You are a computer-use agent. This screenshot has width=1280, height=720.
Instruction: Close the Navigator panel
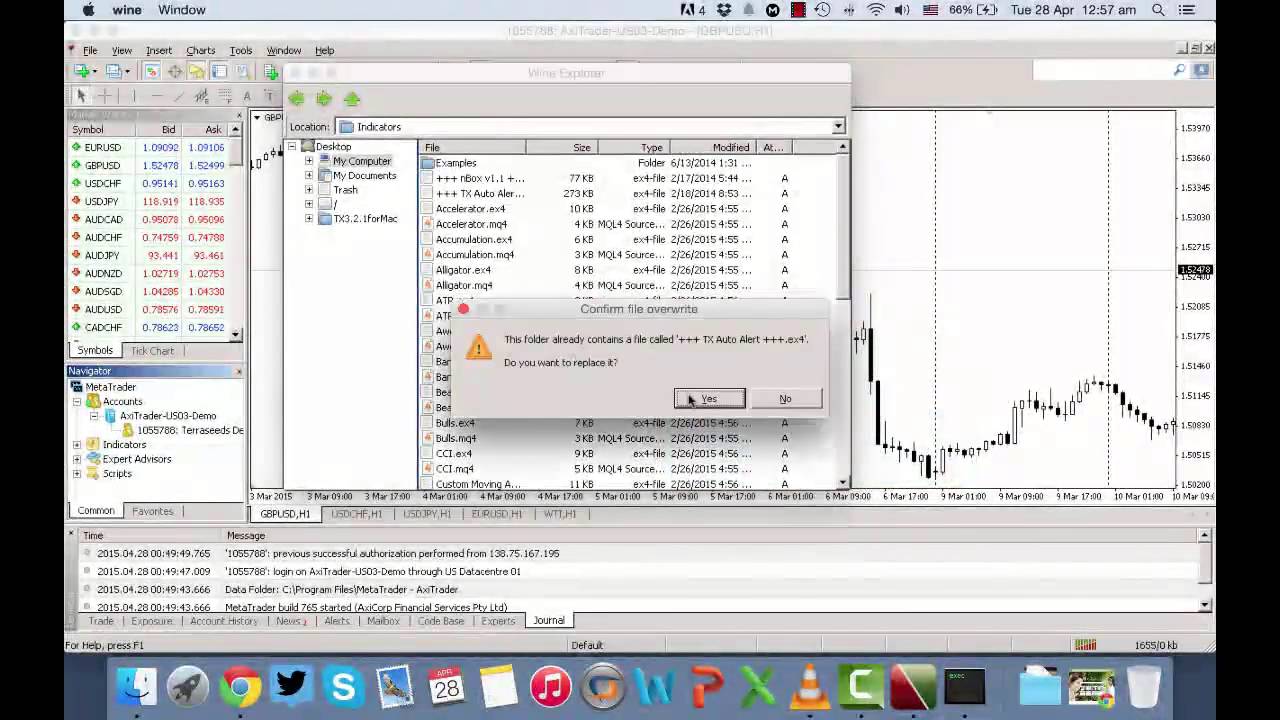click(x=238, y=372)
